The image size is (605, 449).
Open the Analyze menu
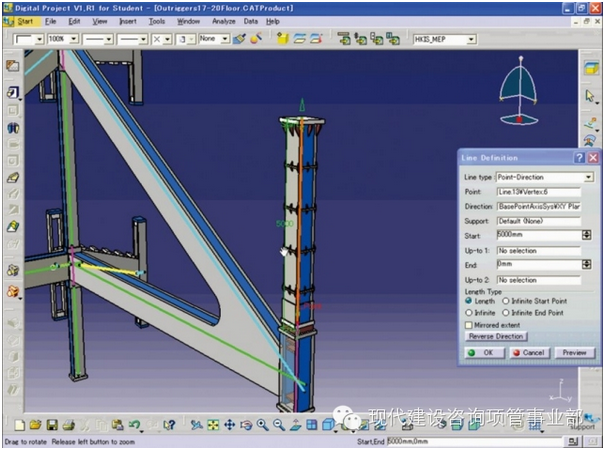(223, 20)
